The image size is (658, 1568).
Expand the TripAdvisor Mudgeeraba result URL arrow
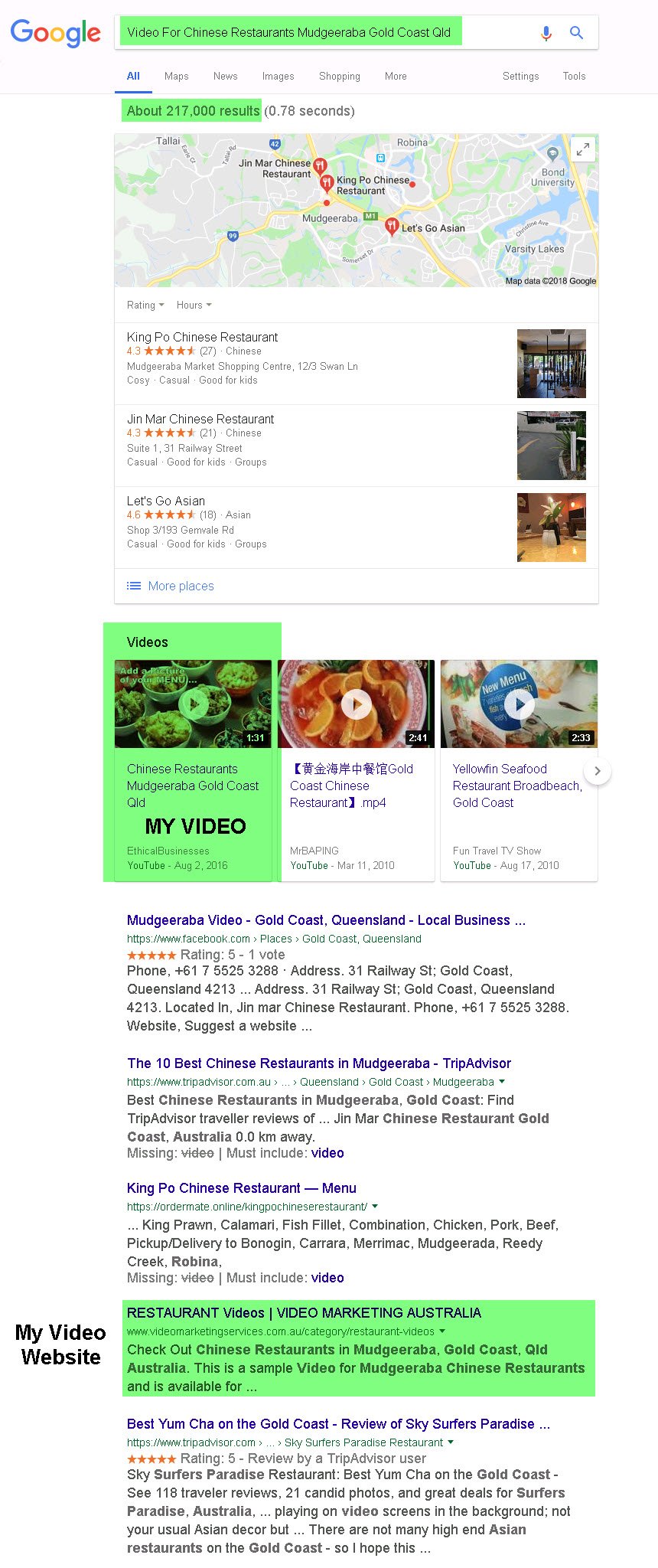[x=502, y=1082]
